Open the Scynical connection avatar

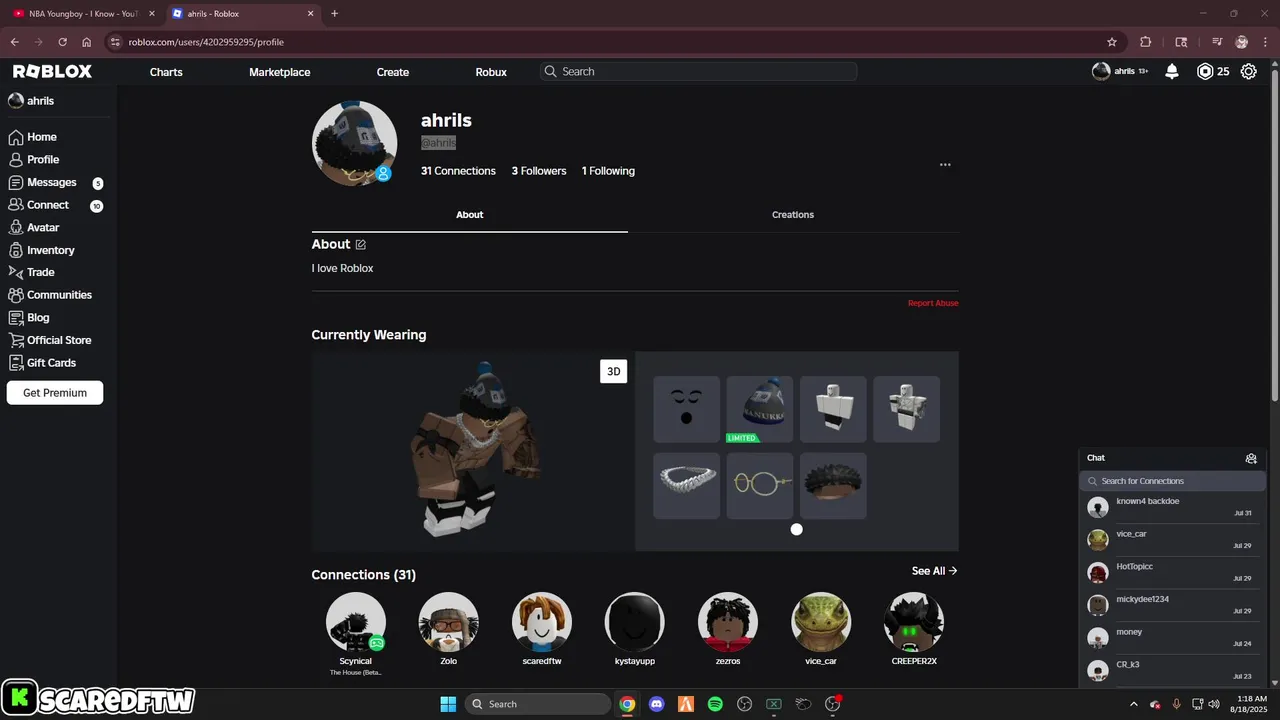tap(355, 622)
